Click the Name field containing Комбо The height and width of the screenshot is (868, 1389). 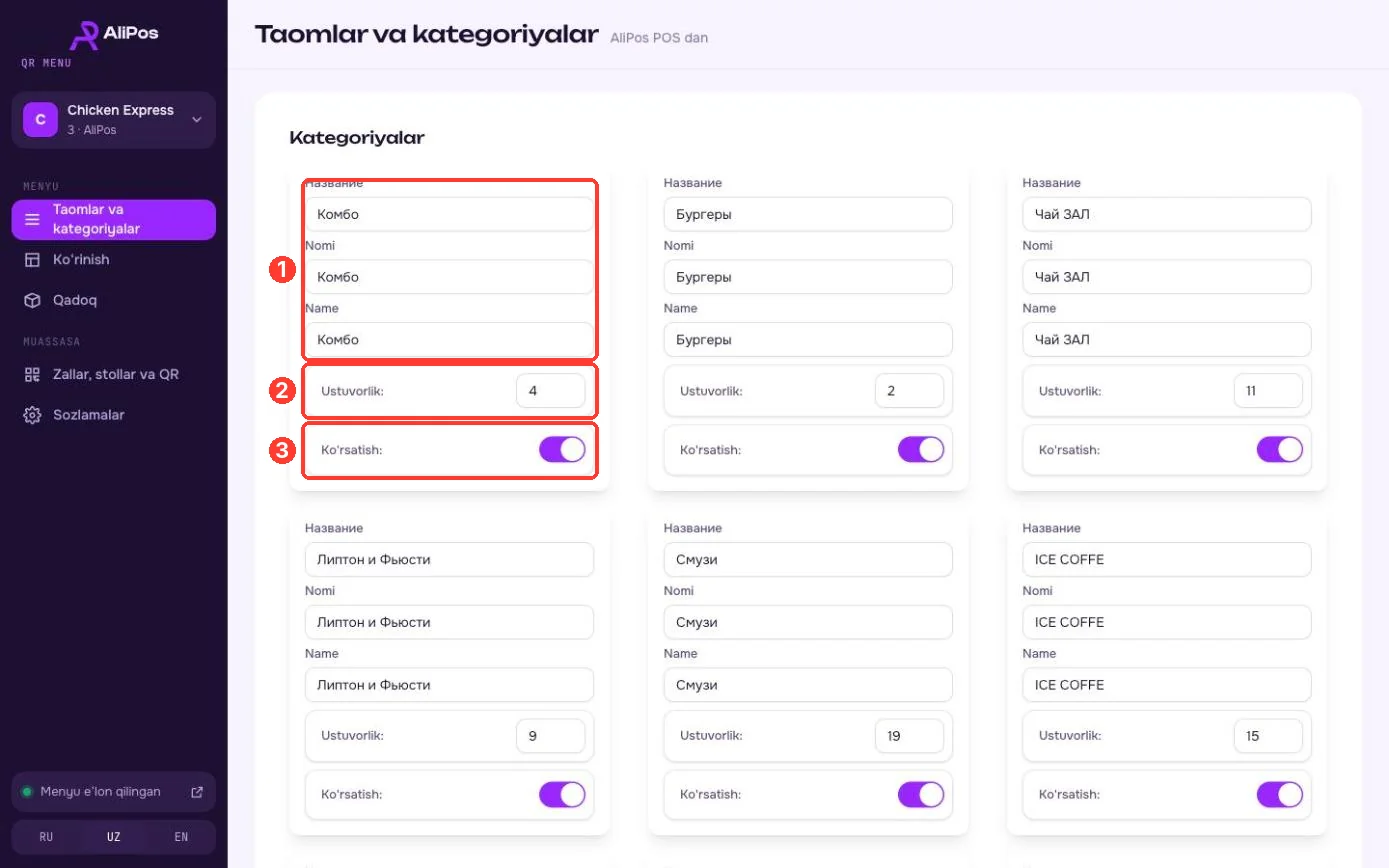(x=449, y=339)
